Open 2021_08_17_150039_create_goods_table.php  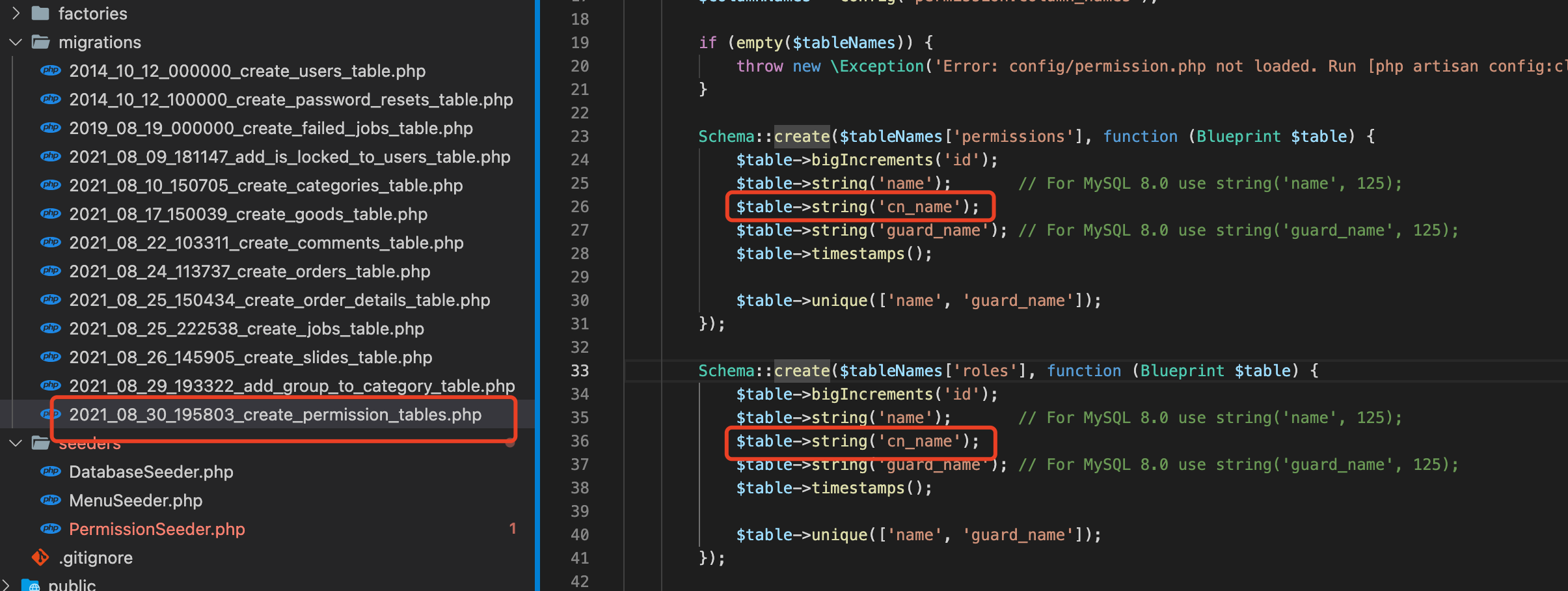point(249,214)
